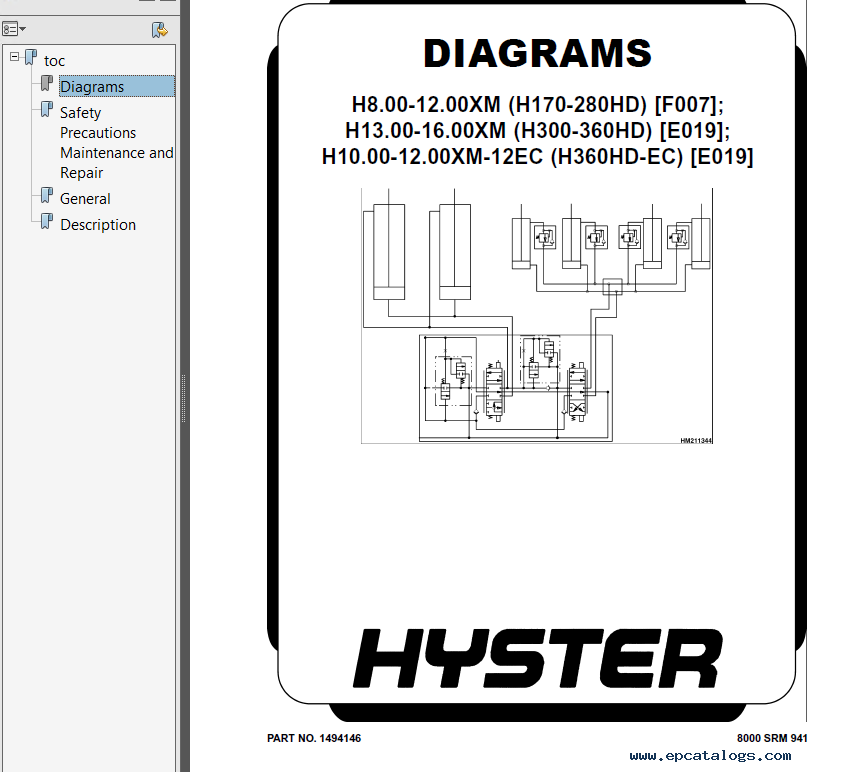Open the Diagrams bookmark
Viewport: 842px width, 772px height.
click(x=117, y=86)
